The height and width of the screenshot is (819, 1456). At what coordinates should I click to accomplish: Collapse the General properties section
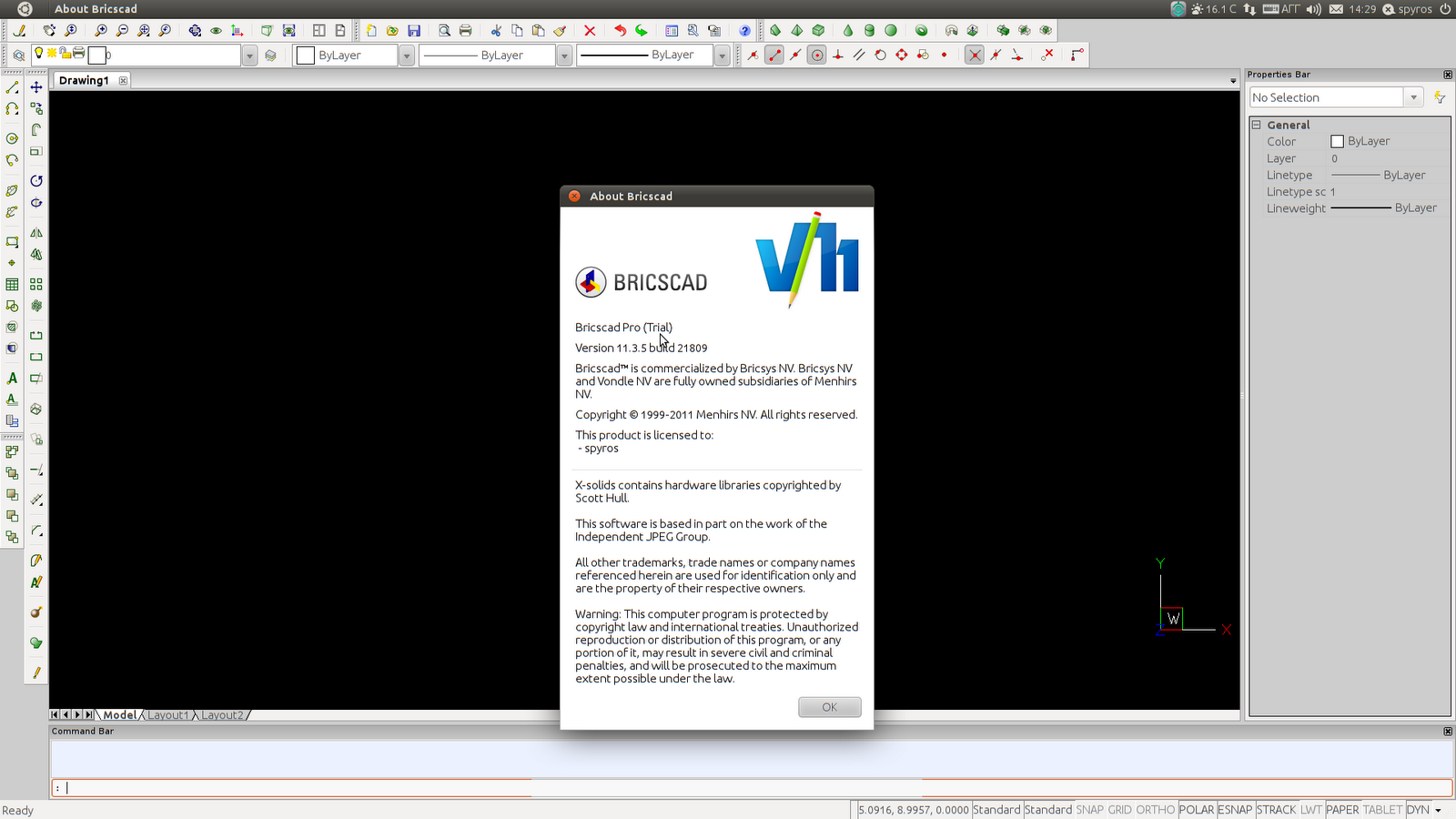(x=1257, y=125)
